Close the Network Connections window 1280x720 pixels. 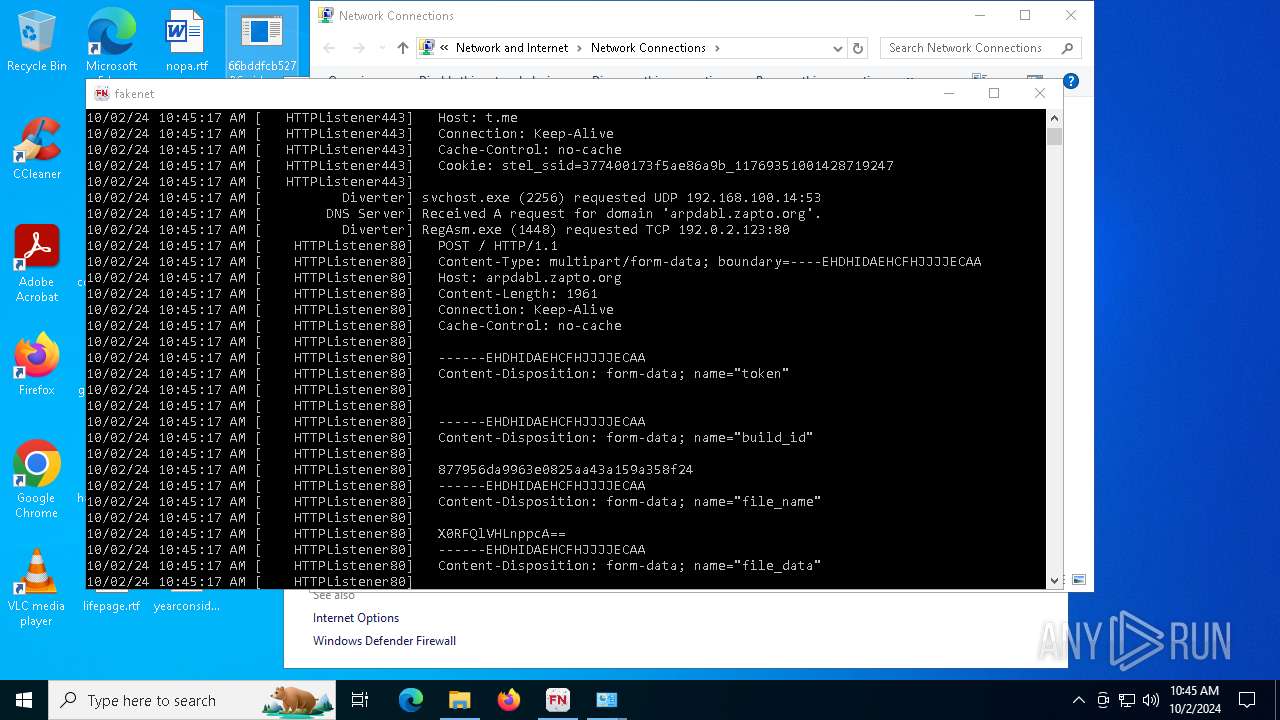1071,15
